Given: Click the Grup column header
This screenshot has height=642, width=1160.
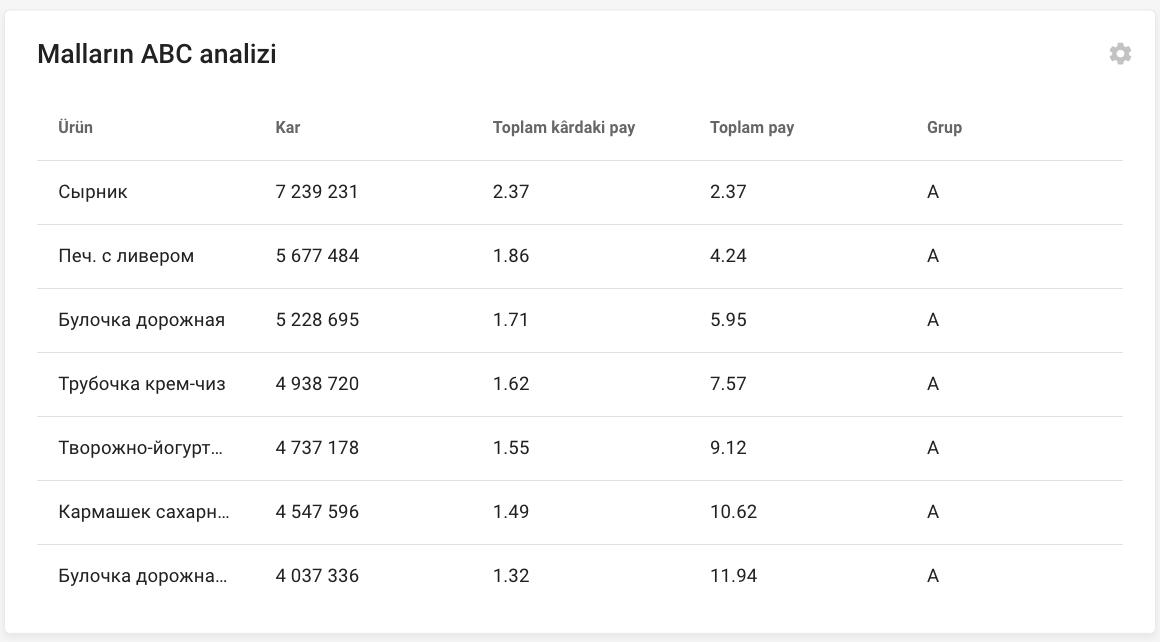Looking at the screenshot, I should [944, 128].
